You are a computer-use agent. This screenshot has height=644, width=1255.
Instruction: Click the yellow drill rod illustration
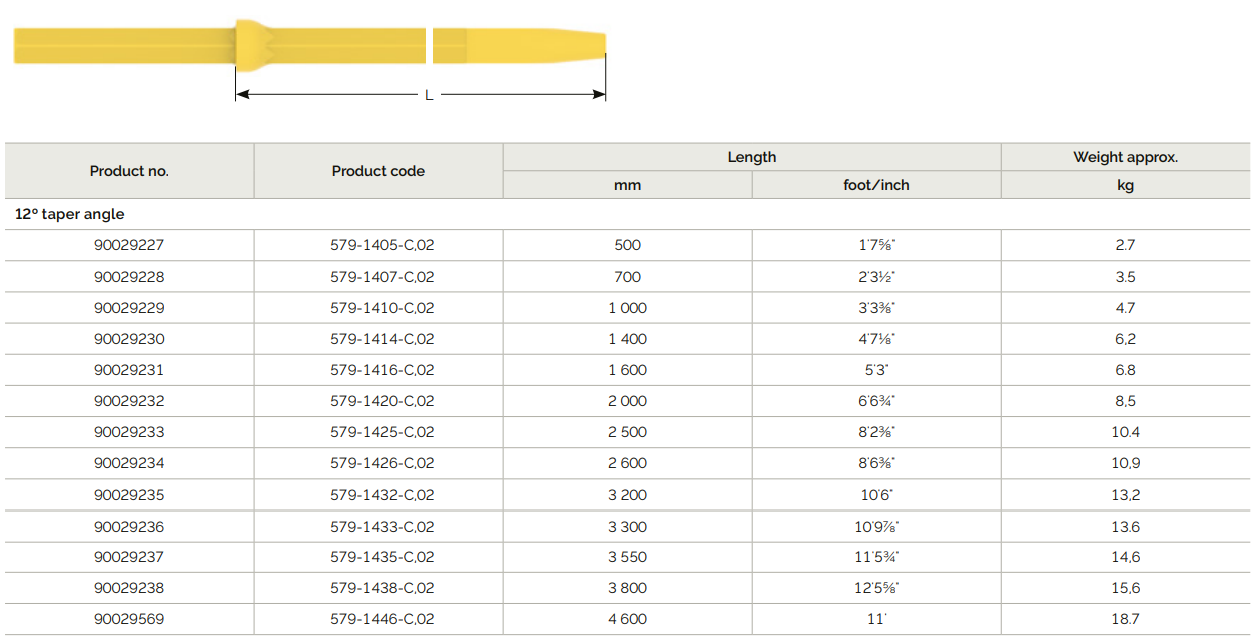(310, 45)
